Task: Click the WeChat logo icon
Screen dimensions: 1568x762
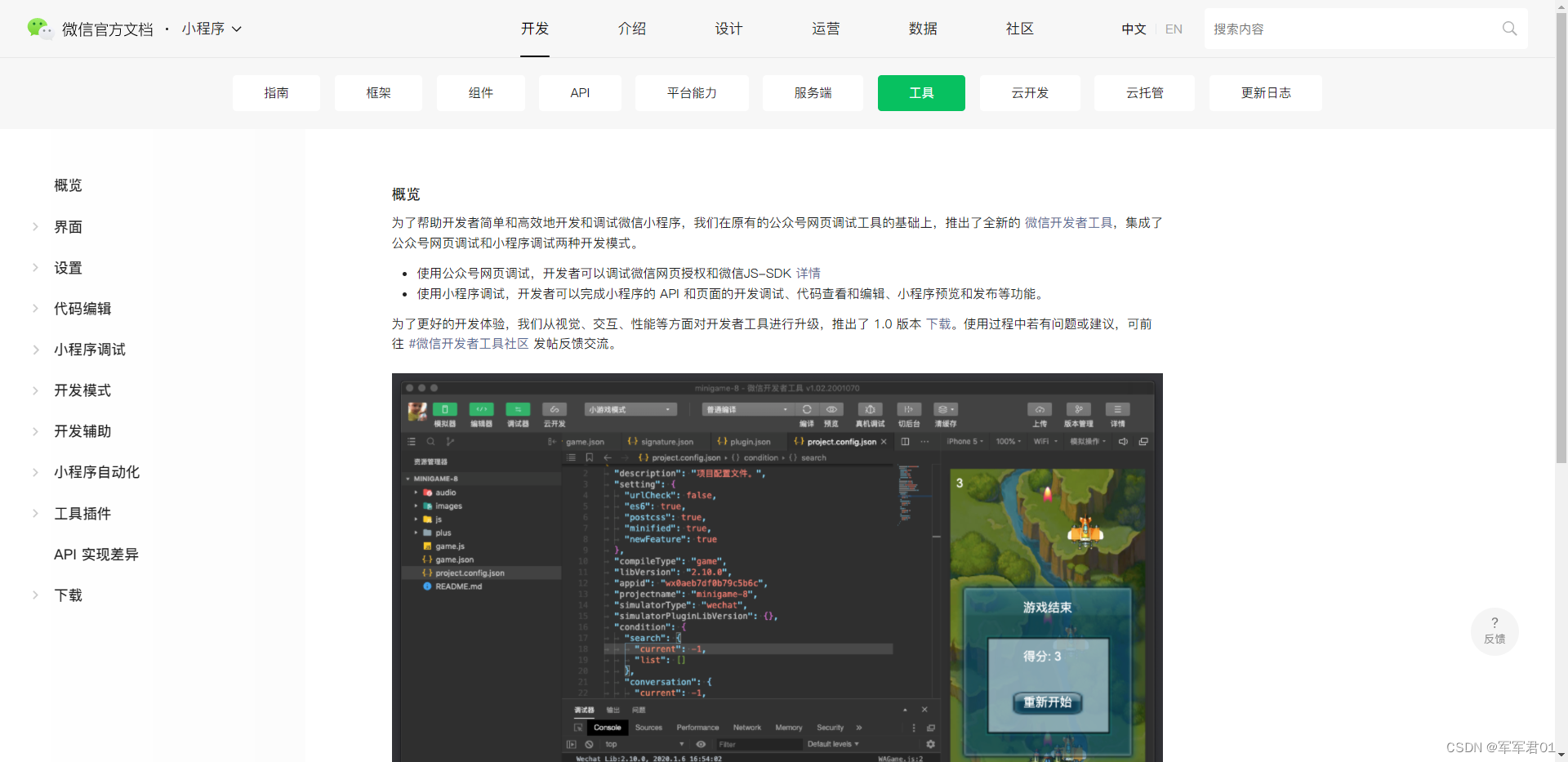Action: 40,29
